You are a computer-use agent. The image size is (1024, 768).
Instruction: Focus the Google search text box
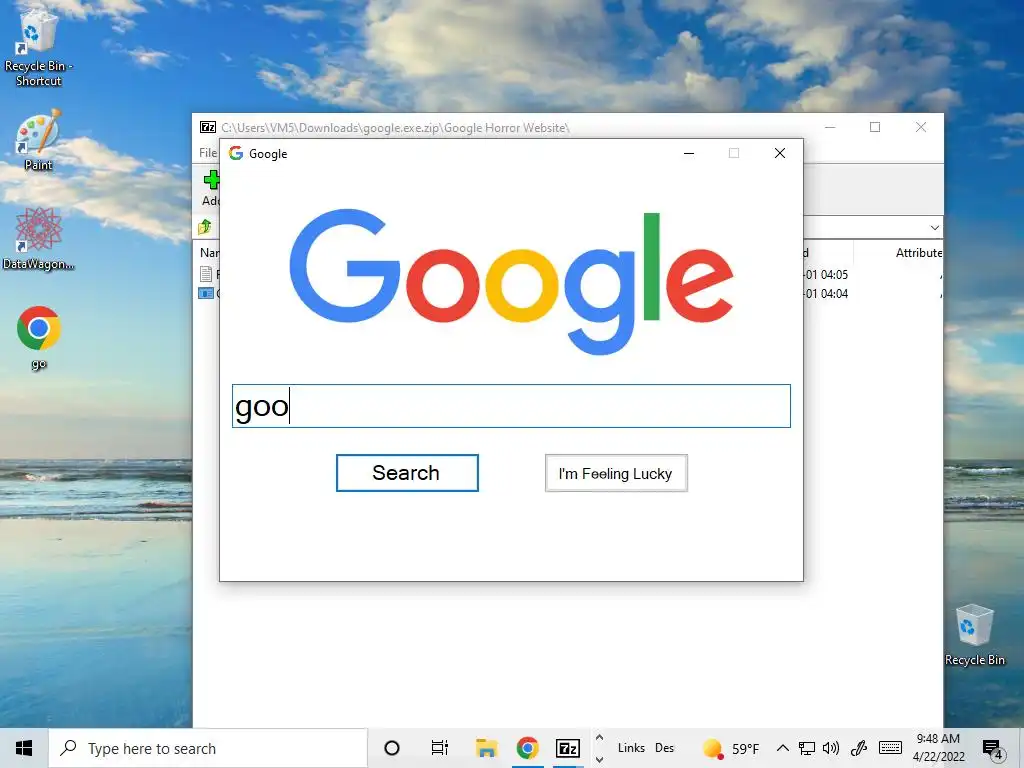coord(511,406)
